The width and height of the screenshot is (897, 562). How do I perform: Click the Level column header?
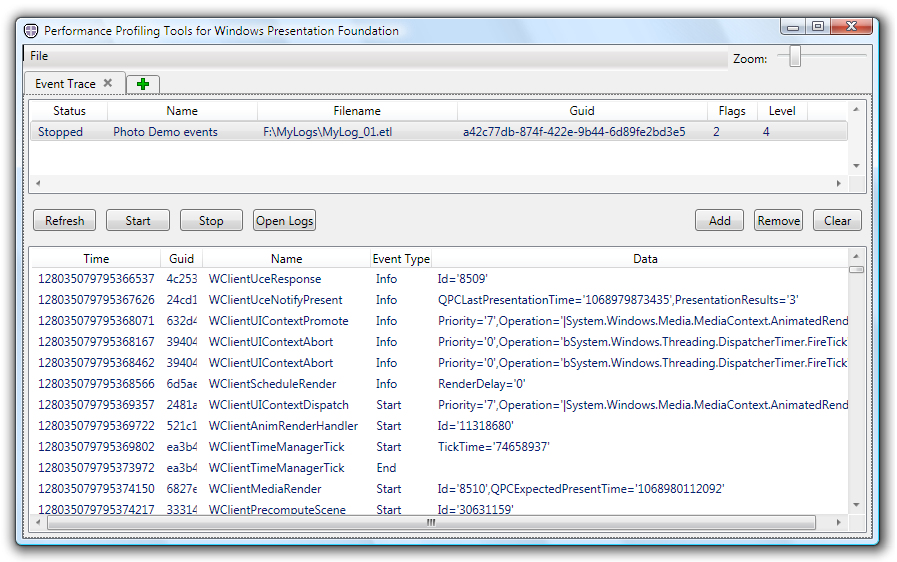coord(782,111)
